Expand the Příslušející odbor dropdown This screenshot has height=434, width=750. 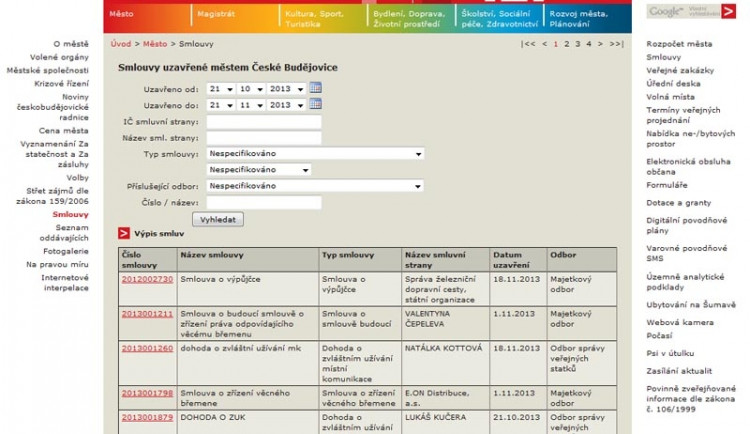click(315, 186)
